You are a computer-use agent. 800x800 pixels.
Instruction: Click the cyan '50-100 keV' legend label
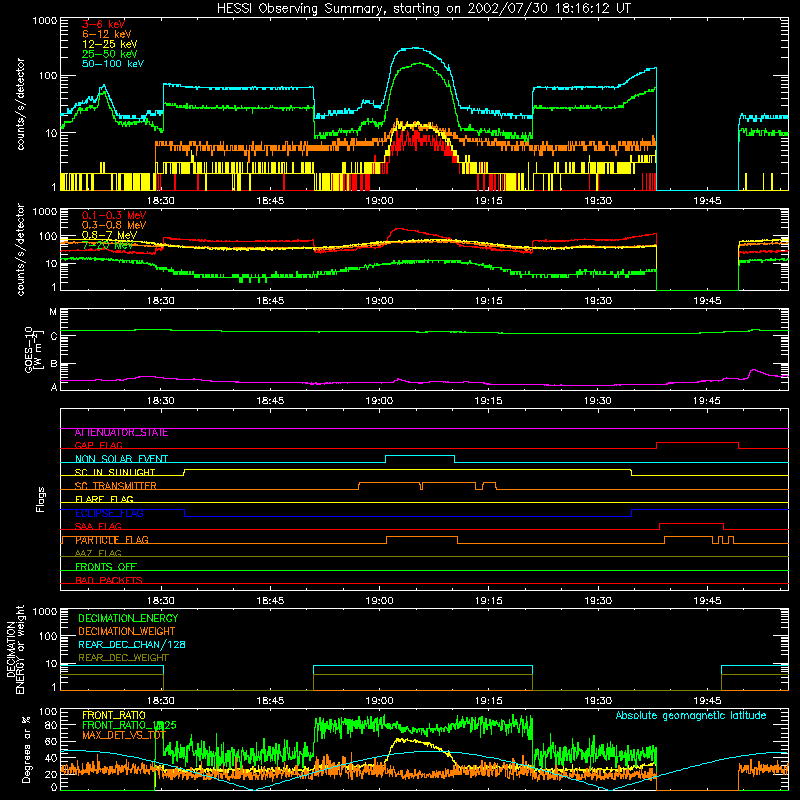113,64
